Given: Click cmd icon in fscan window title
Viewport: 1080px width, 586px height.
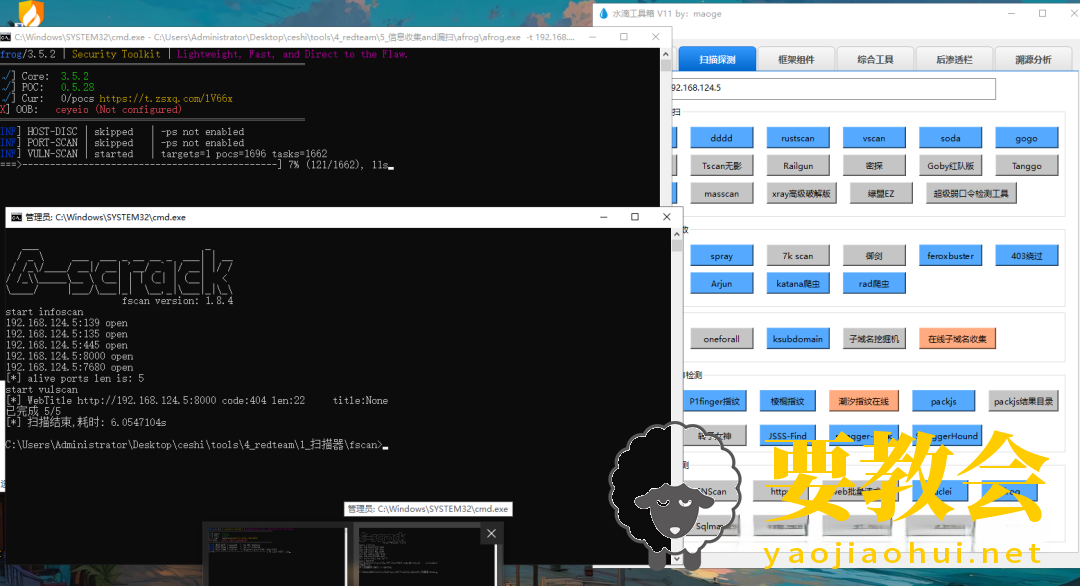Looking at the screenshot, I should (x=16, y=217).
